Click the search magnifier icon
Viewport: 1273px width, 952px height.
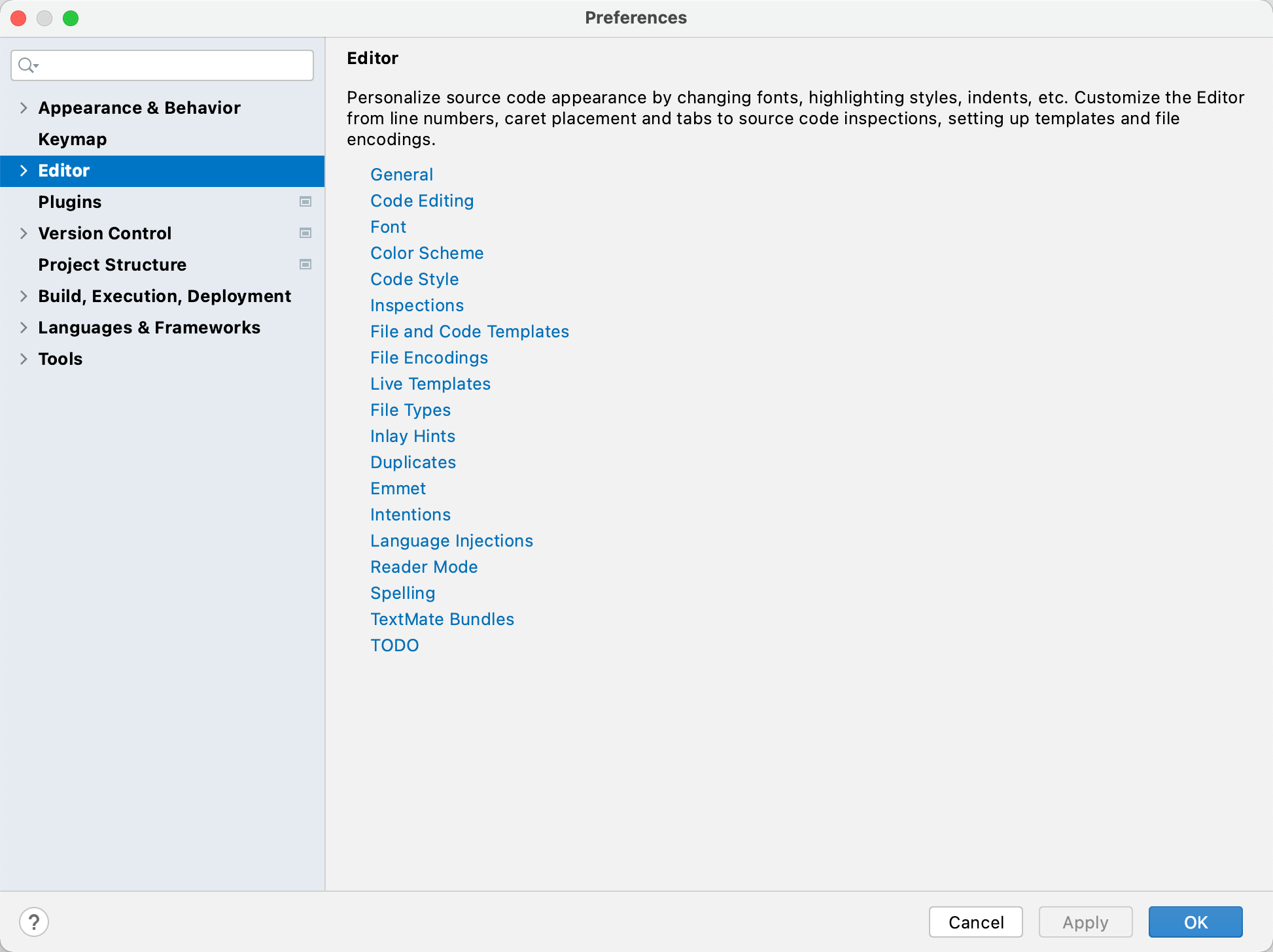[26, 65]
